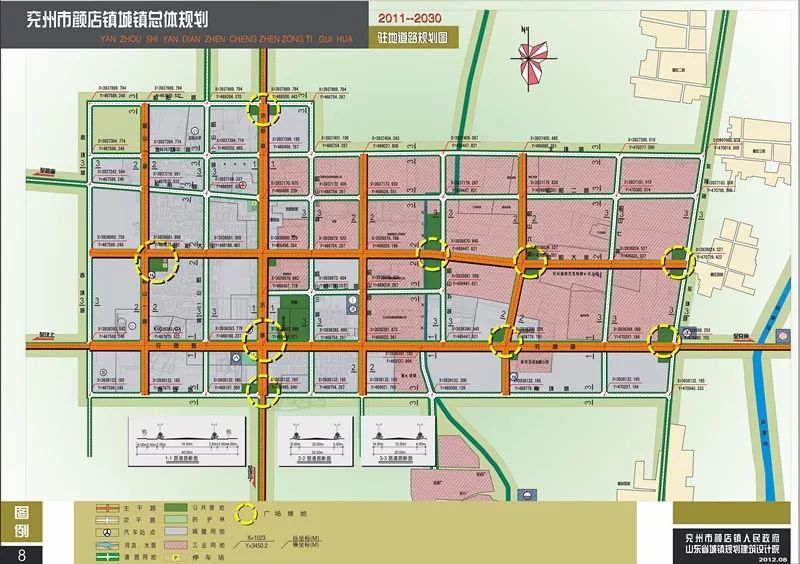Pick the light green 防护林 swatch
Screen dimensions: 800x564
pos(176,520)
